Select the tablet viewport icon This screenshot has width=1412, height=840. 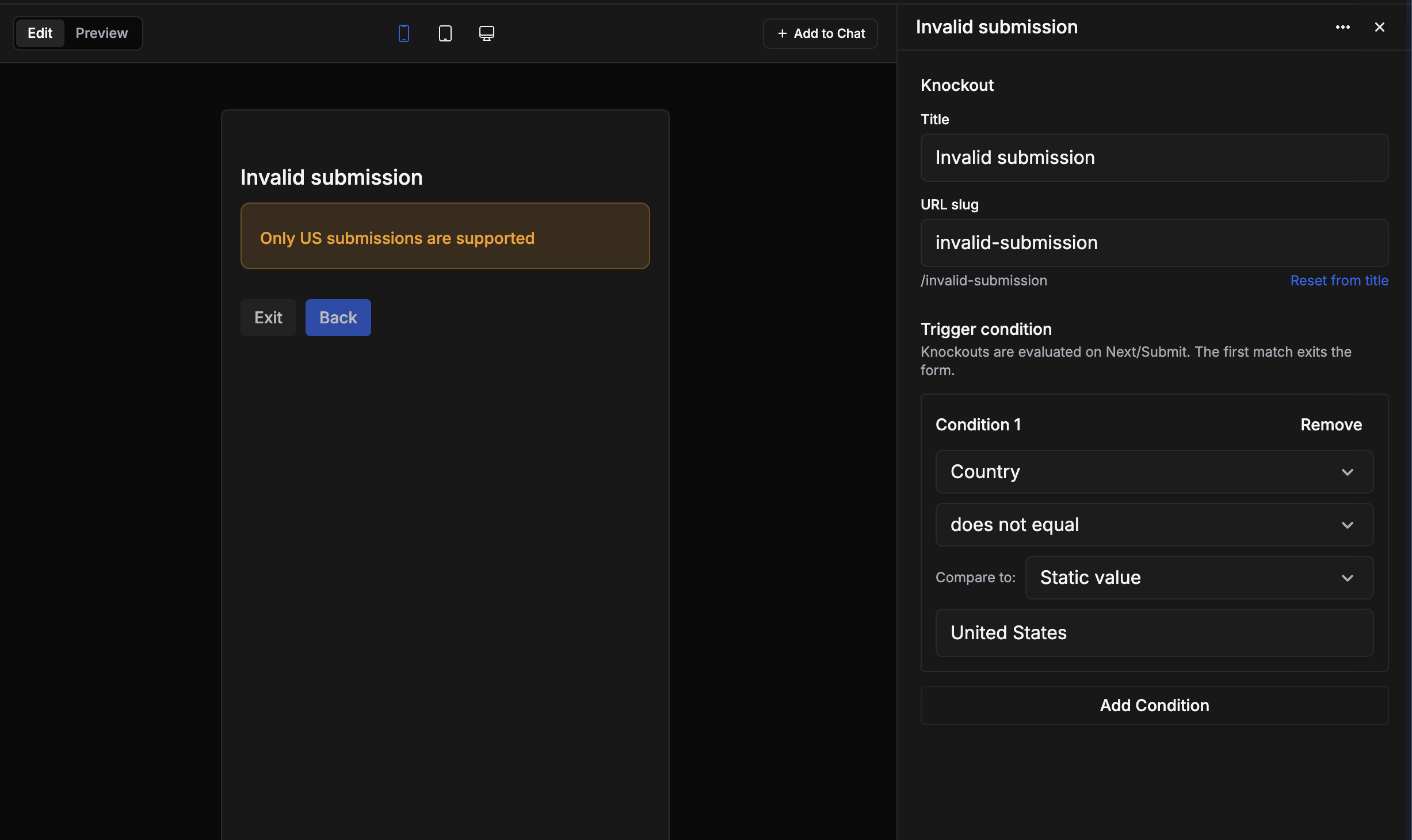click(445, 33)
